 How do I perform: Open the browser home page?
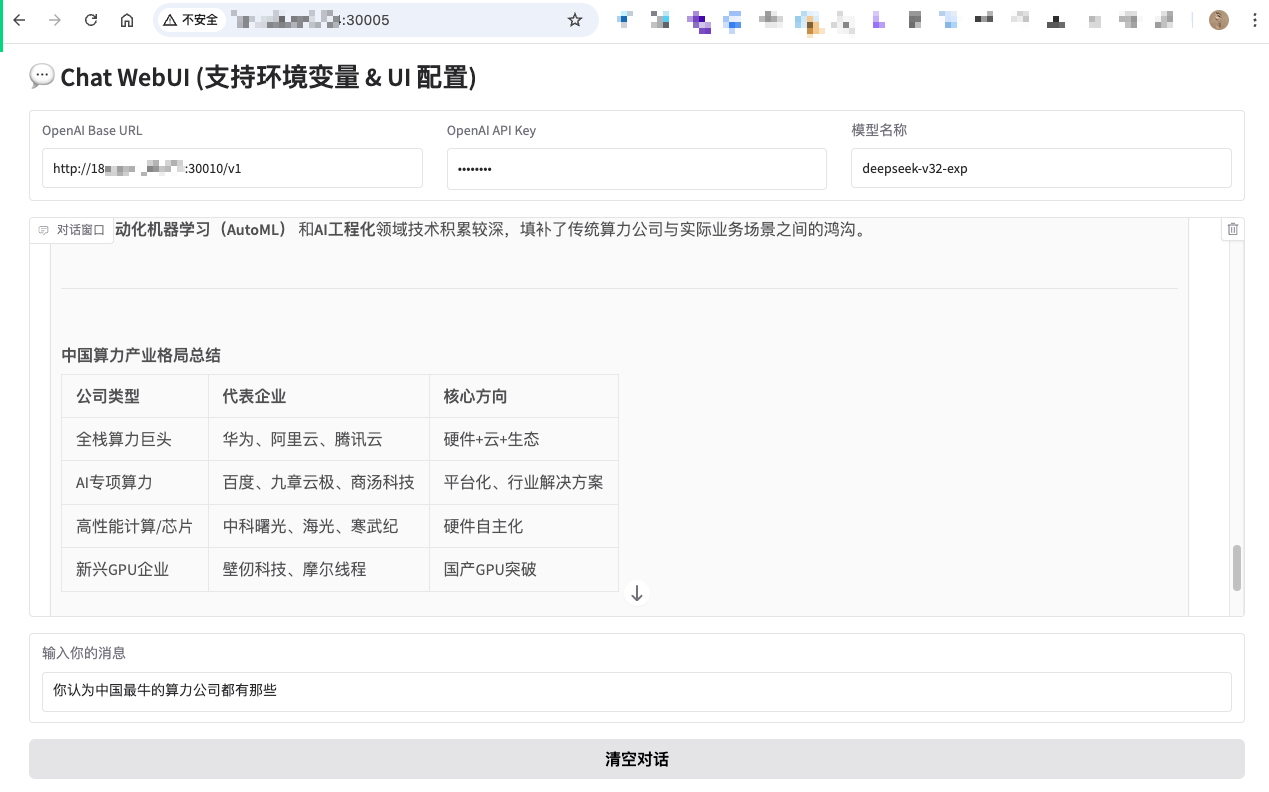(x=127, y=20)
